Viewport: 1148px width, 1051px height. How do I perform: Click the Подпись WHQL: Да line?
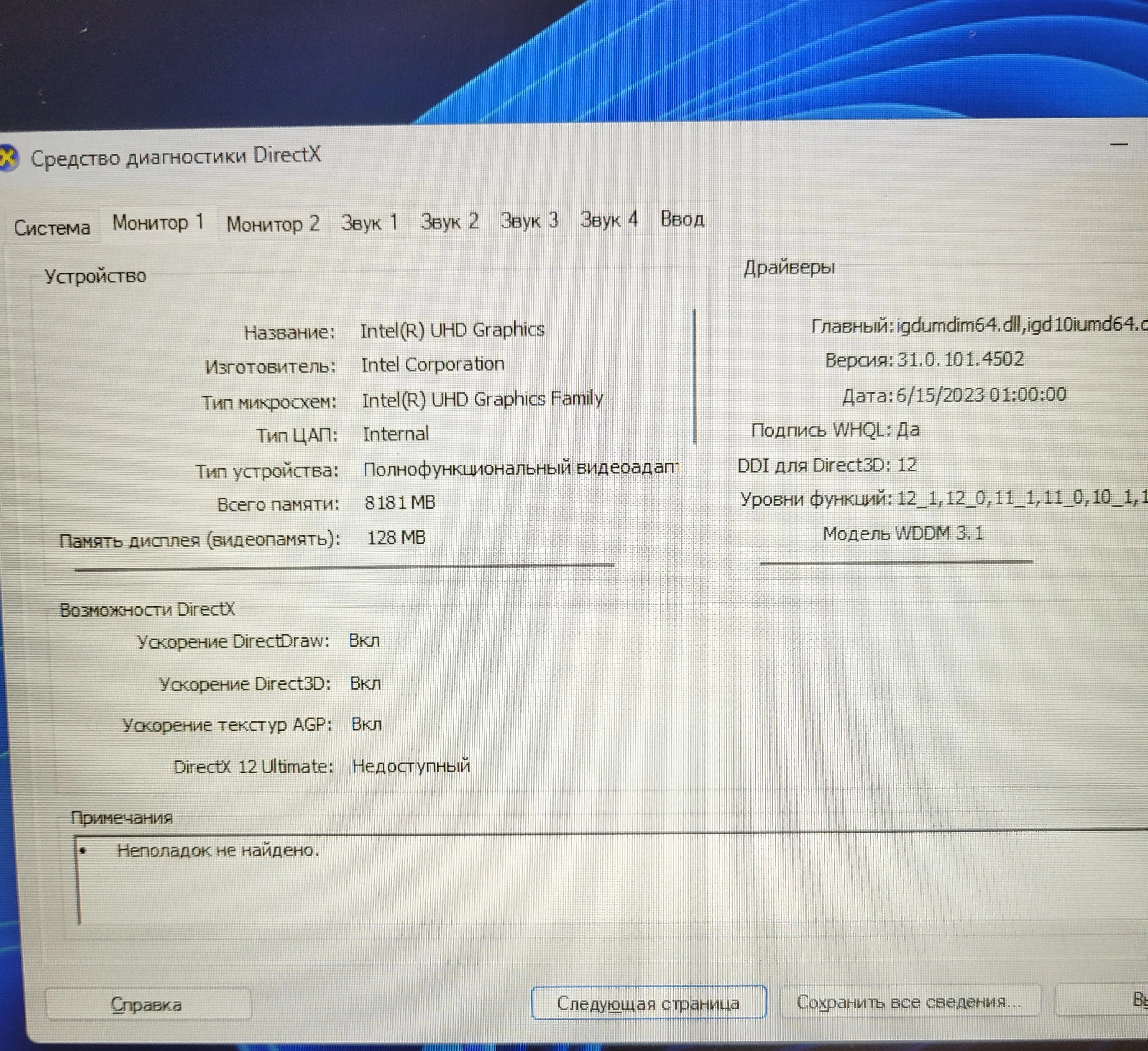[835, 430]
